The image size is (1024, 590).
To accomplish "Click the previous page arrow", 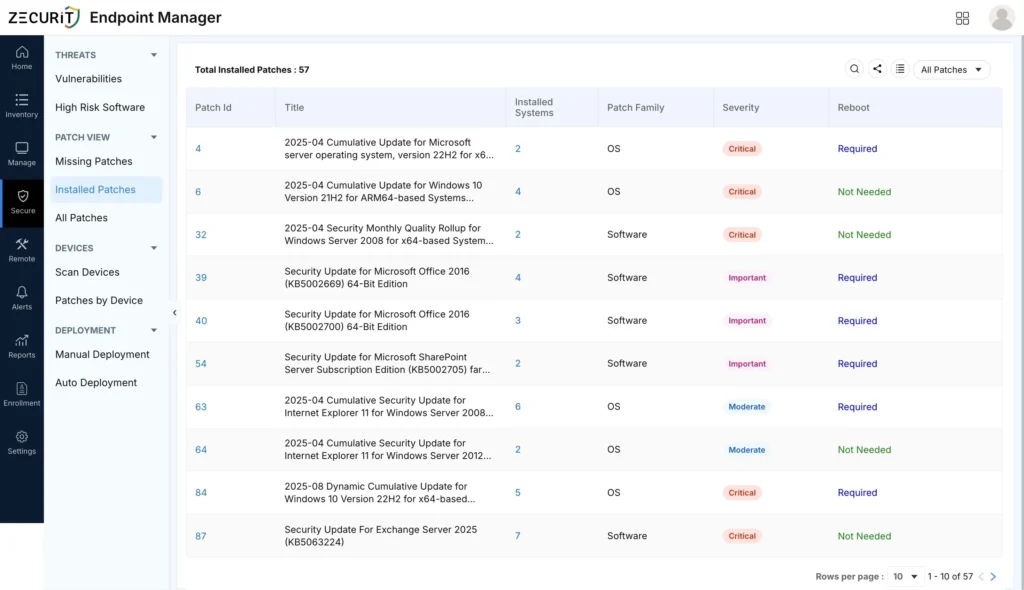I will 981,577.
